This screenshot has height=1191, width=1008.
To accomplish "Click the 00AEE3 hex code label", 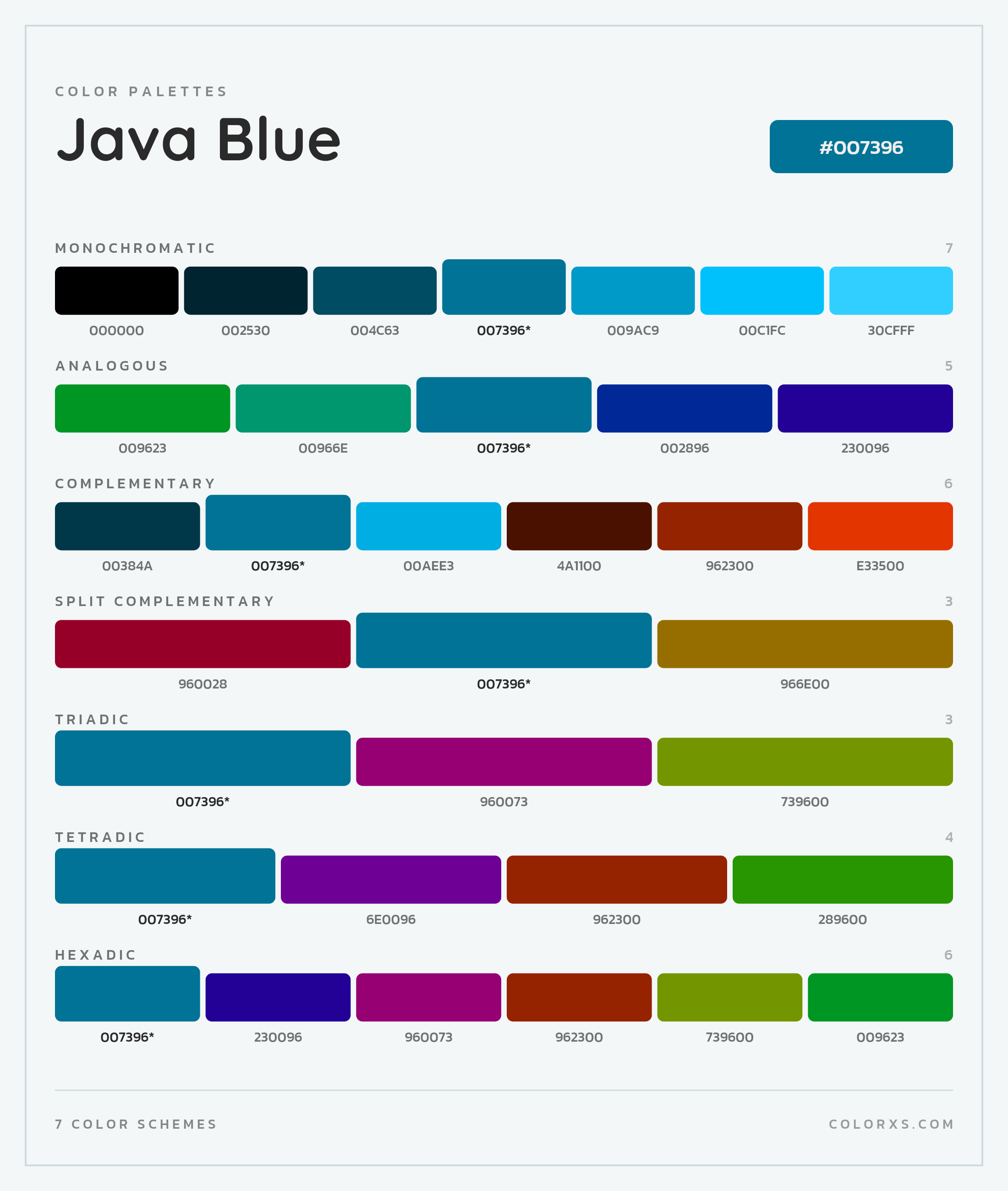I will click(x=428, y=566).
